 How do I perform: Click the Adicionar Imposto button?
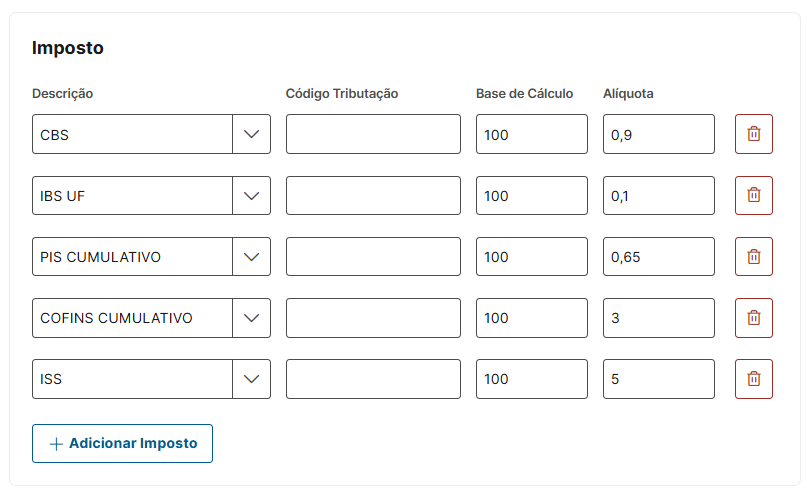(x=122, y=443)
